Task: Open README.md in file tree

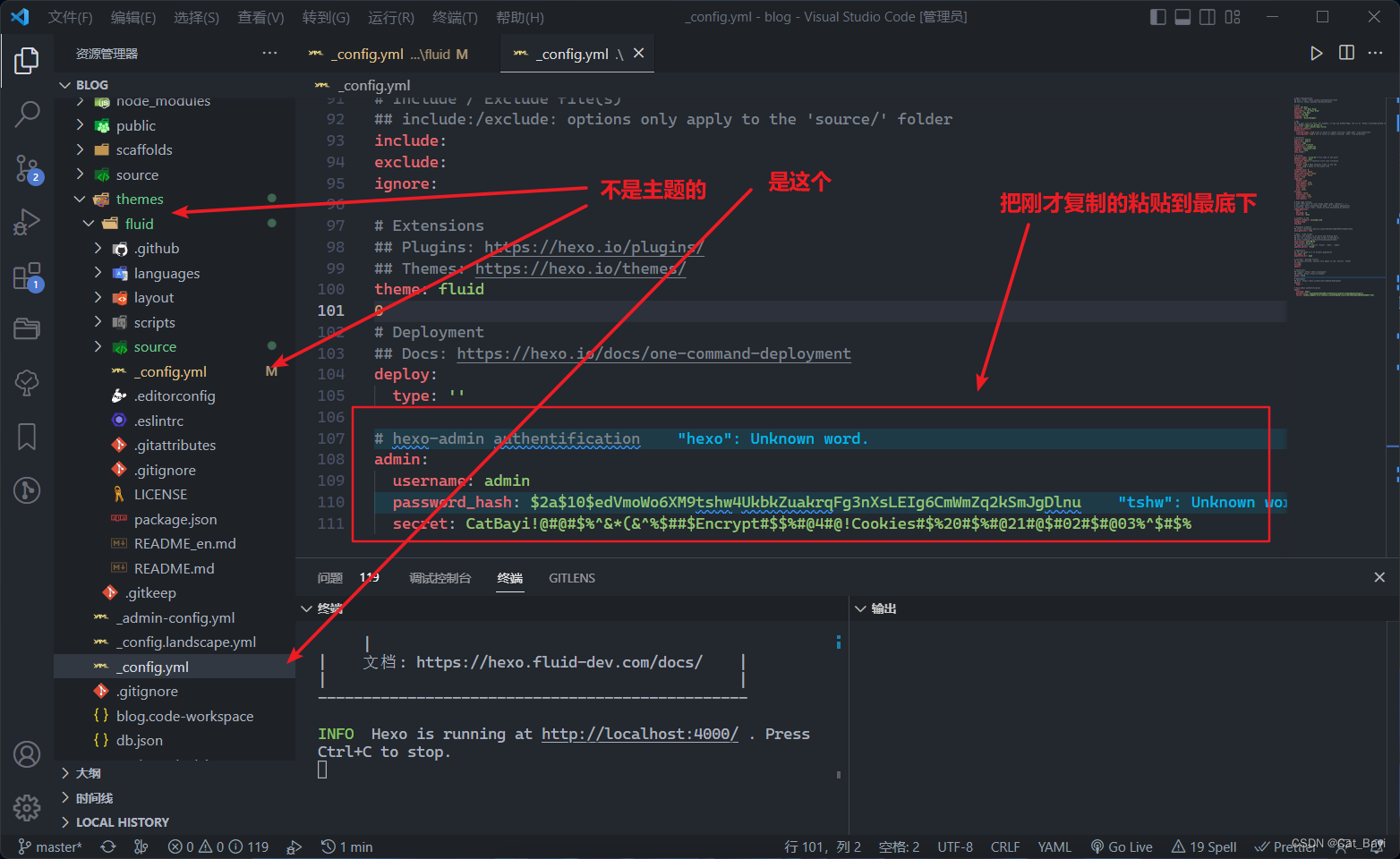Action: click(x=175, y=568)
